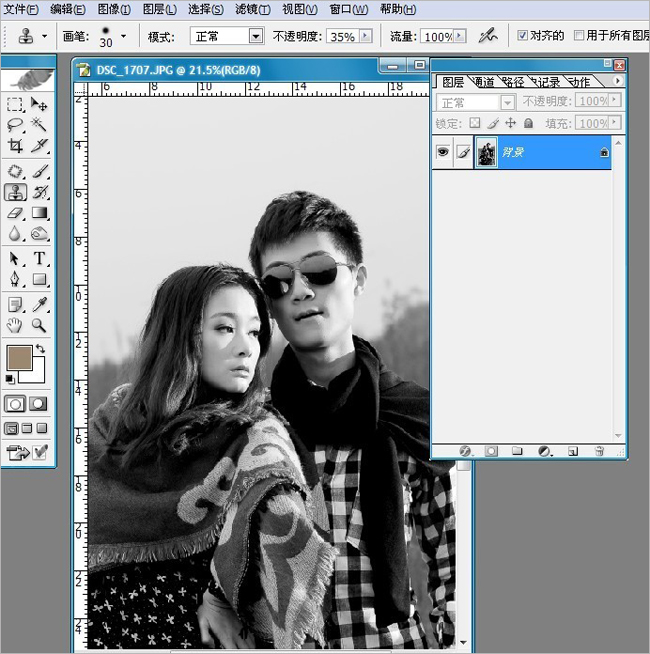Switch to the 通道 tab
This screenshot has height=654, width=650.
point(484,82)
